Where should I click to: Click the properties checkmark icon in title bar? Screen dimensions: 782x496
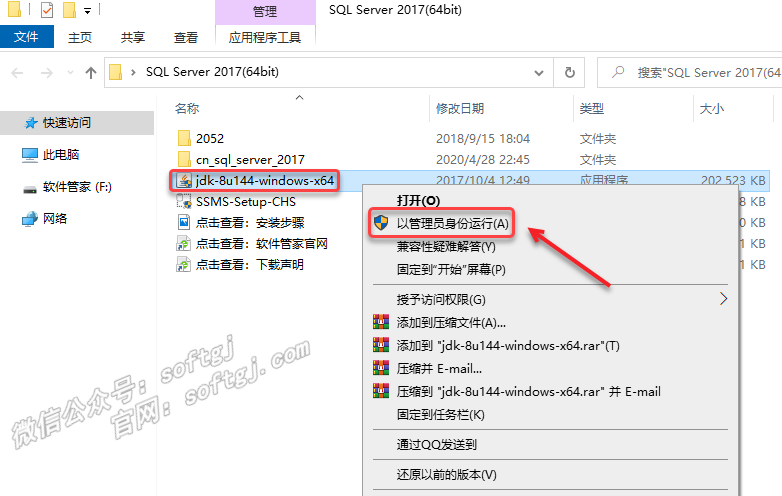pyautogui.click(x=46, y=10)
